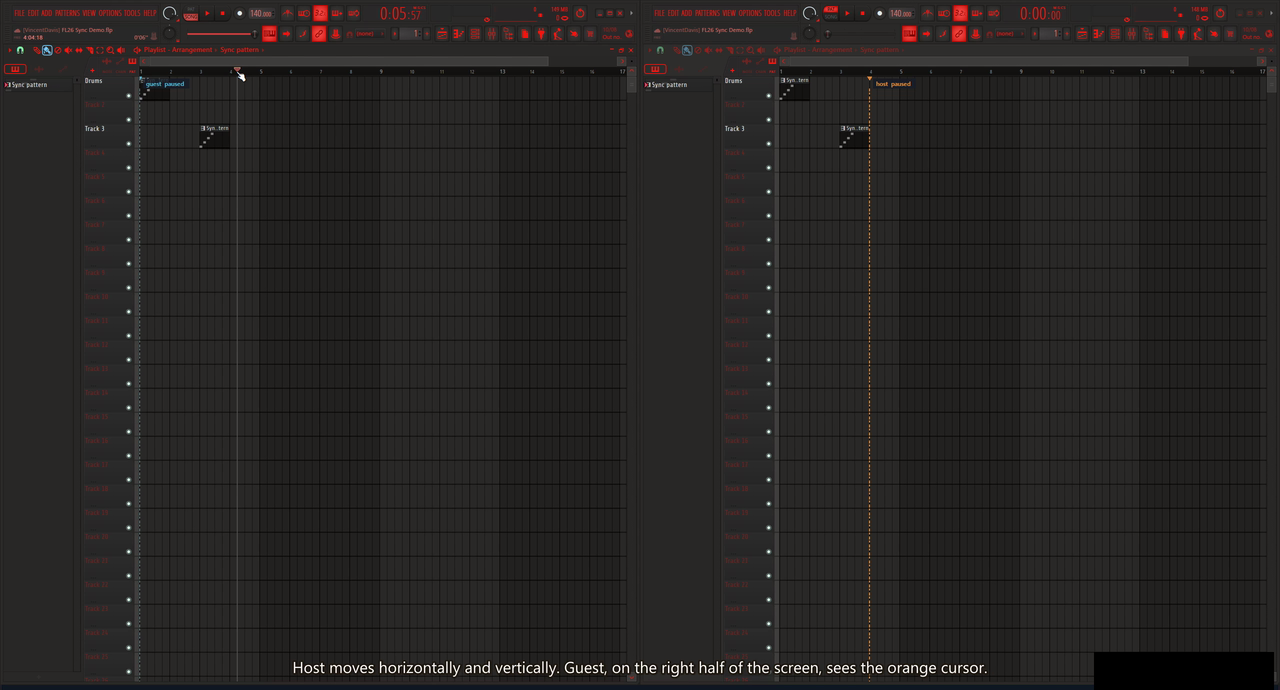Open OPTIONS menu in left host window
Screen dimensions: 1280x690
110,13
